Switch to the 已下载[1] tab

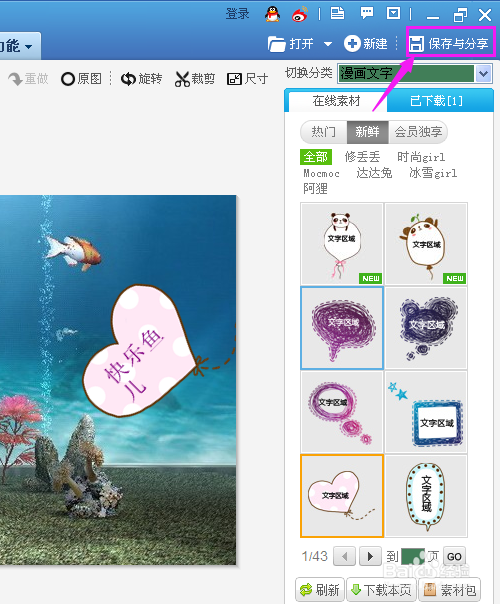(436, 101)
